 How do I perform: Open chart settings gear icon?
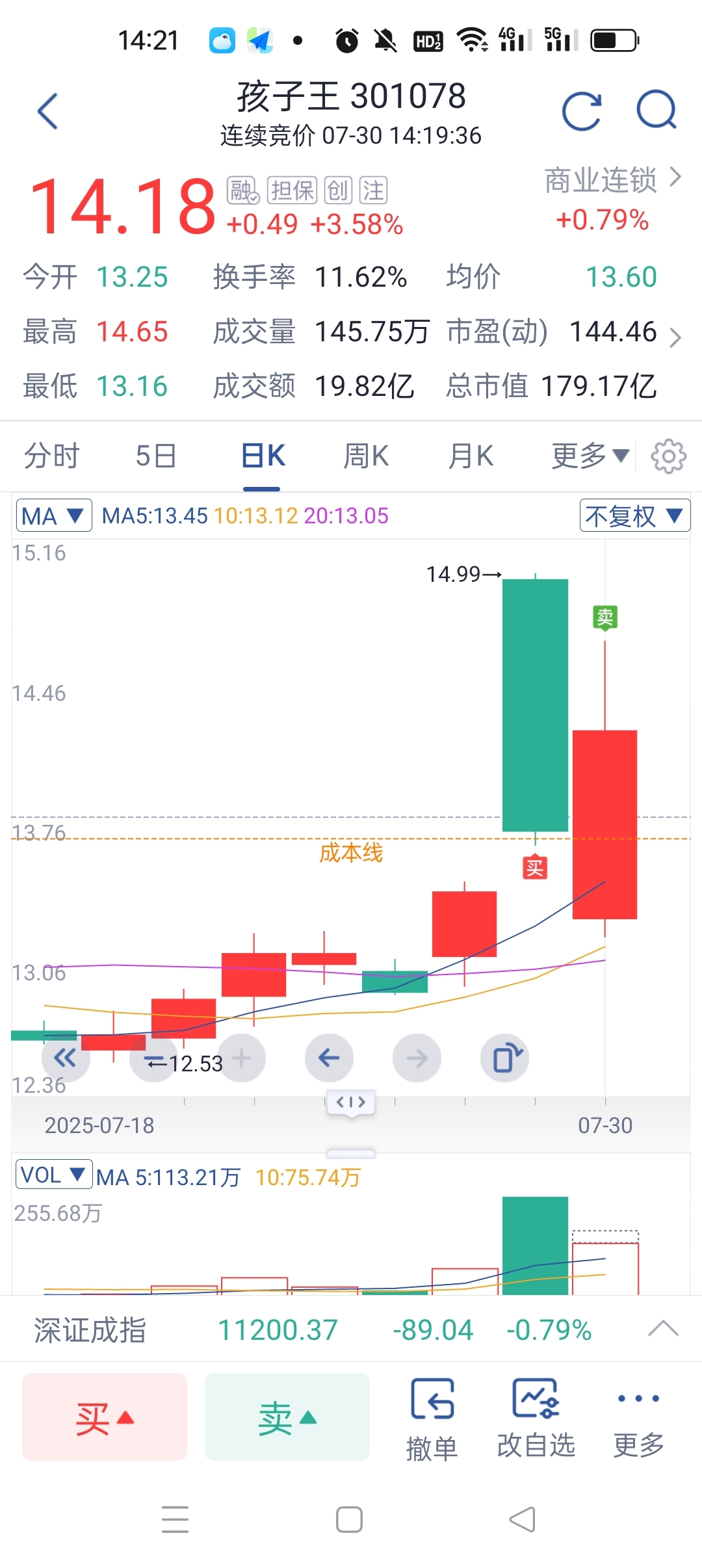pos(669,456)
